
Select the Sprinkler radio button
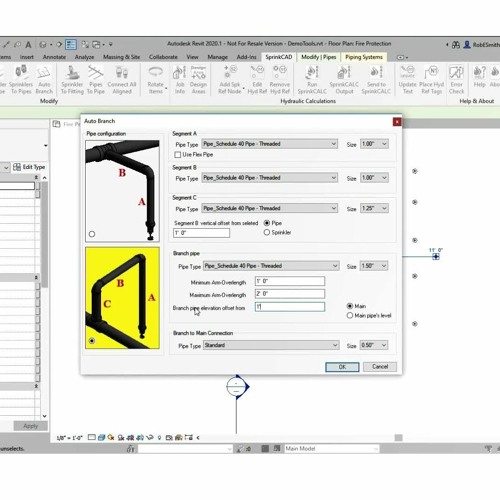pyautogui.click(x=267, y=232)
